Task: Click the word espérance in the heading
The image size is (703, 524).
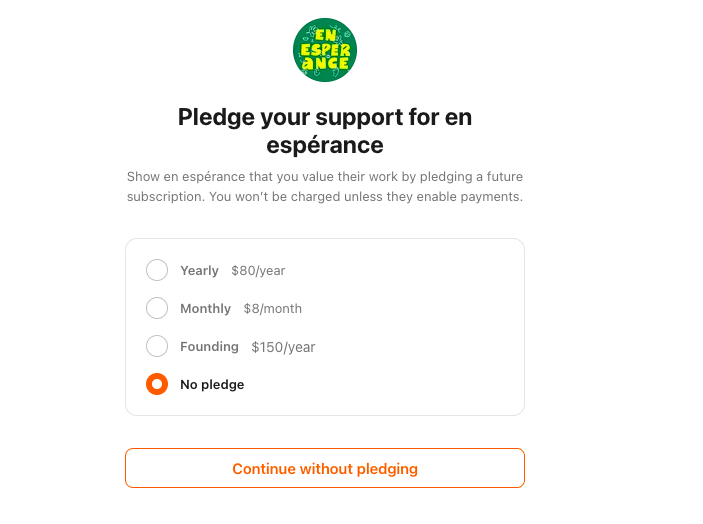Action: tap(325, 145)
